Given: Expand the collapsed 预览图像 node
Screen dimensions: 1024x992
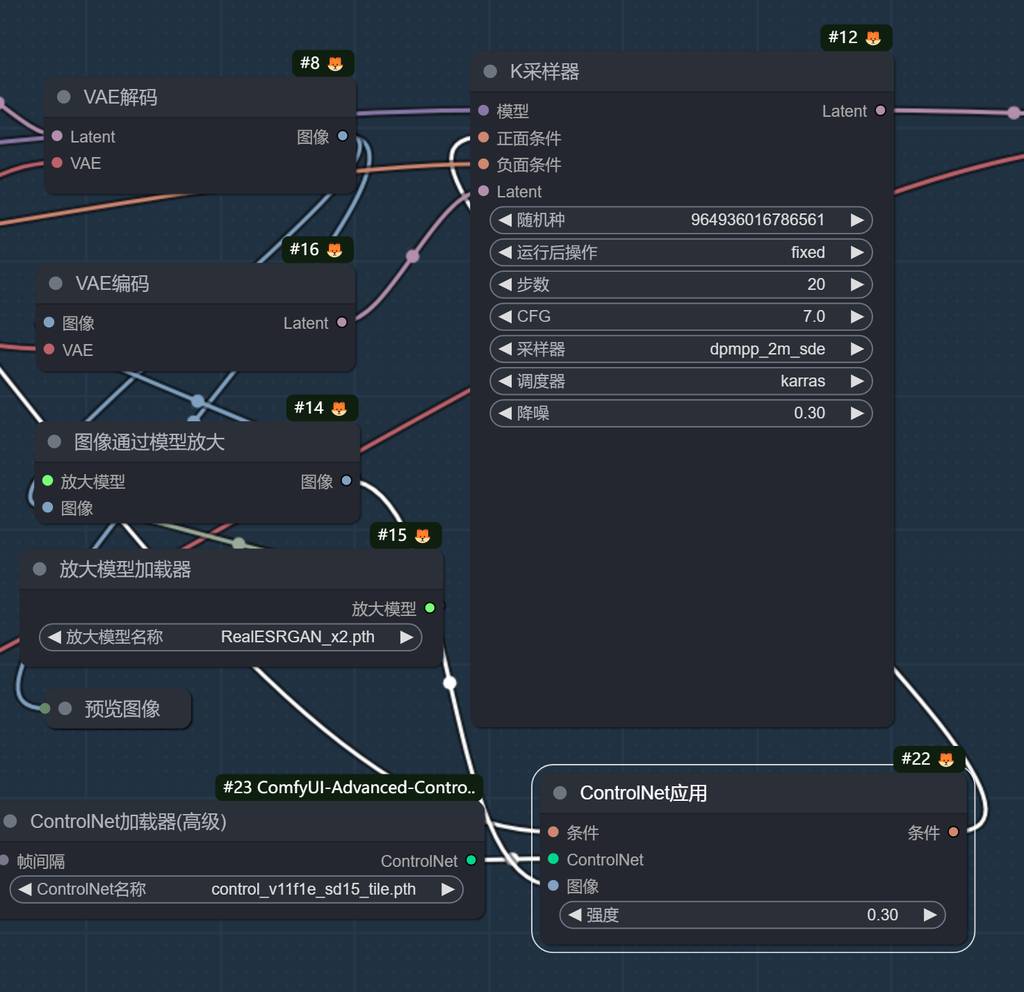Looking at the screenshot, I should [66, 709].
